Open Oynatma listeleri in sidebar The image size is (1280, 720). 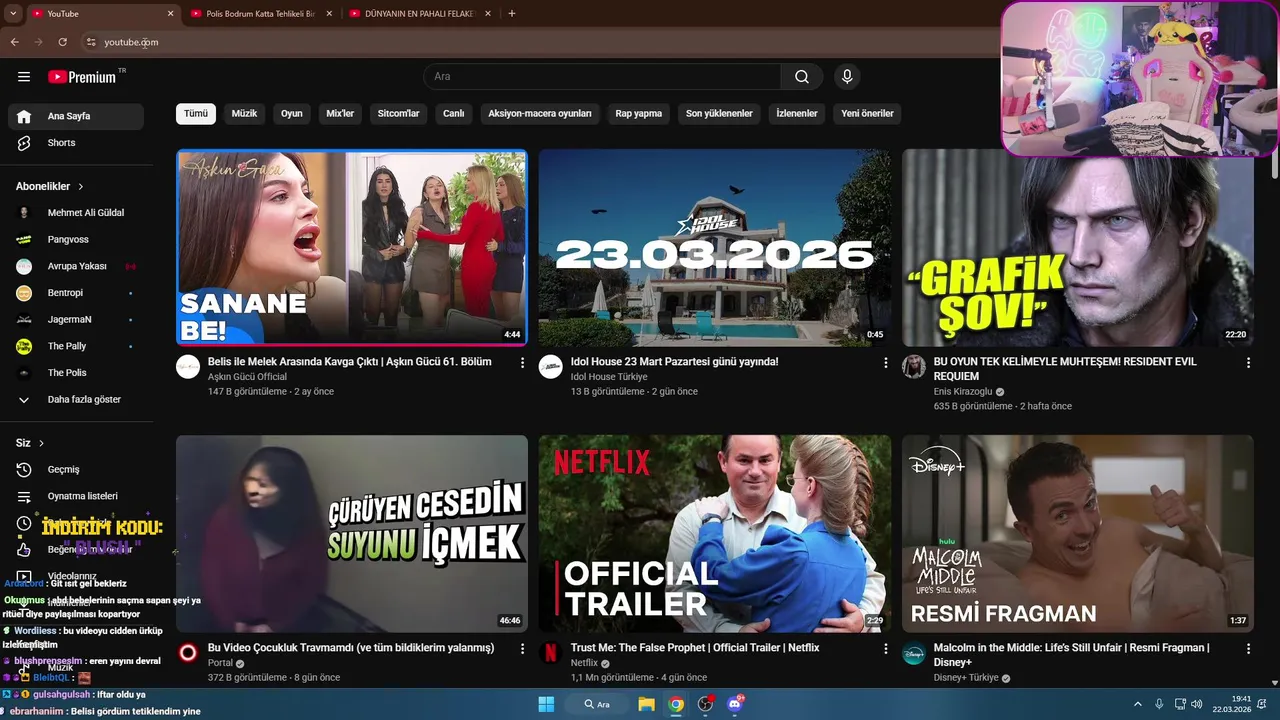click(x=76, y=496)
